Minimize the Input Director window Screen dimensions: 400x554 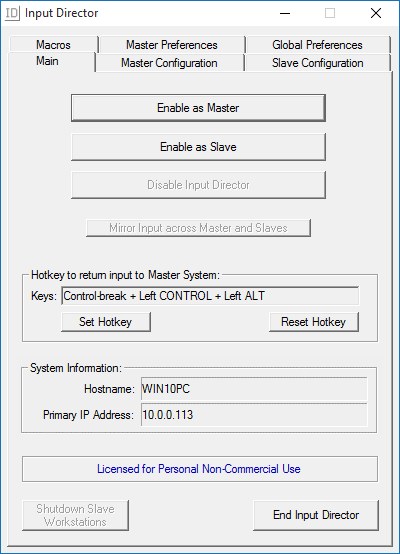click(285, 13)
